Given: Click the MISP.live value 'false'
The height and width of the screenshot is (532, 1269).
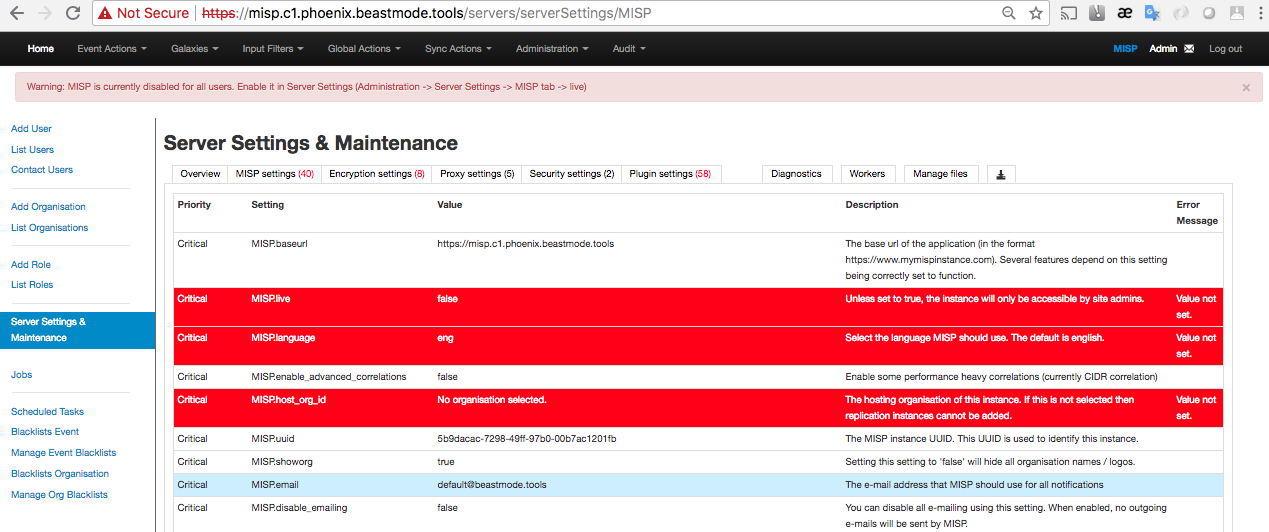Looking at the screenshot, I should (449, 299).
